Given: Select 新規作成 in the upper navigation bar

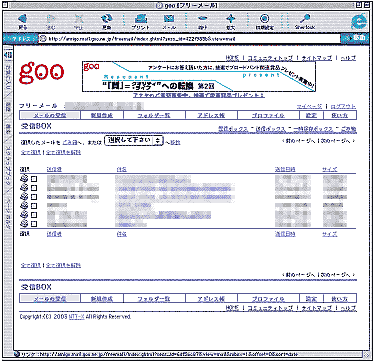Looking at the screenshot, I should [x=102, y=115].
